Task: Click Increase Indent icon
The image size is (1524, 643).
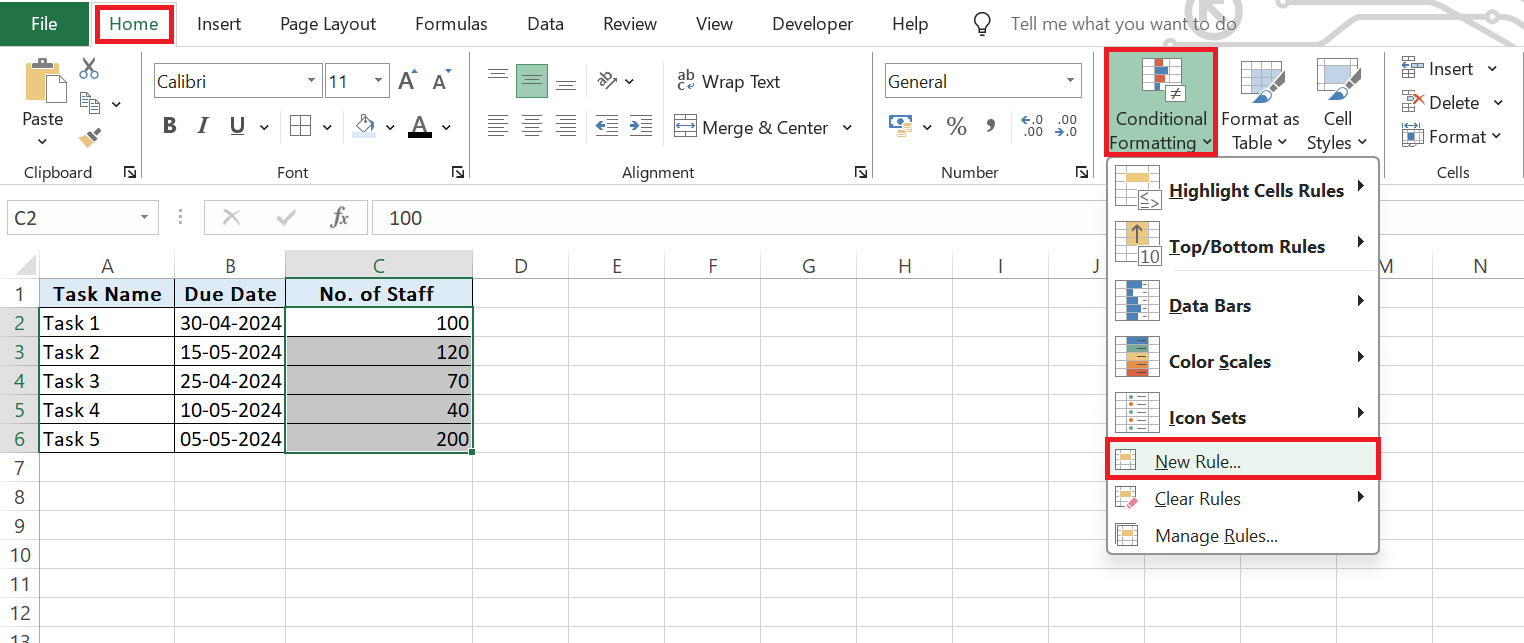Action: pyautogui.click(x=640, y=126)
